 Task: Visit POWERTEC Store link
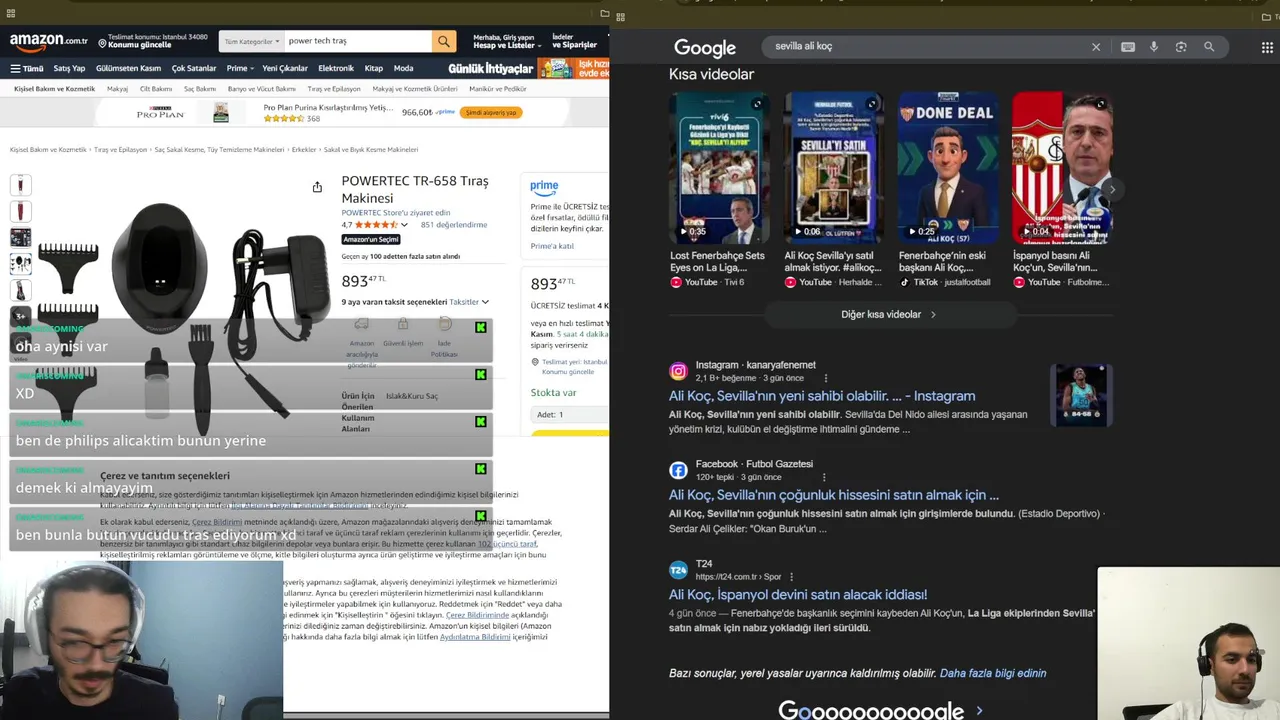(396, 213)
